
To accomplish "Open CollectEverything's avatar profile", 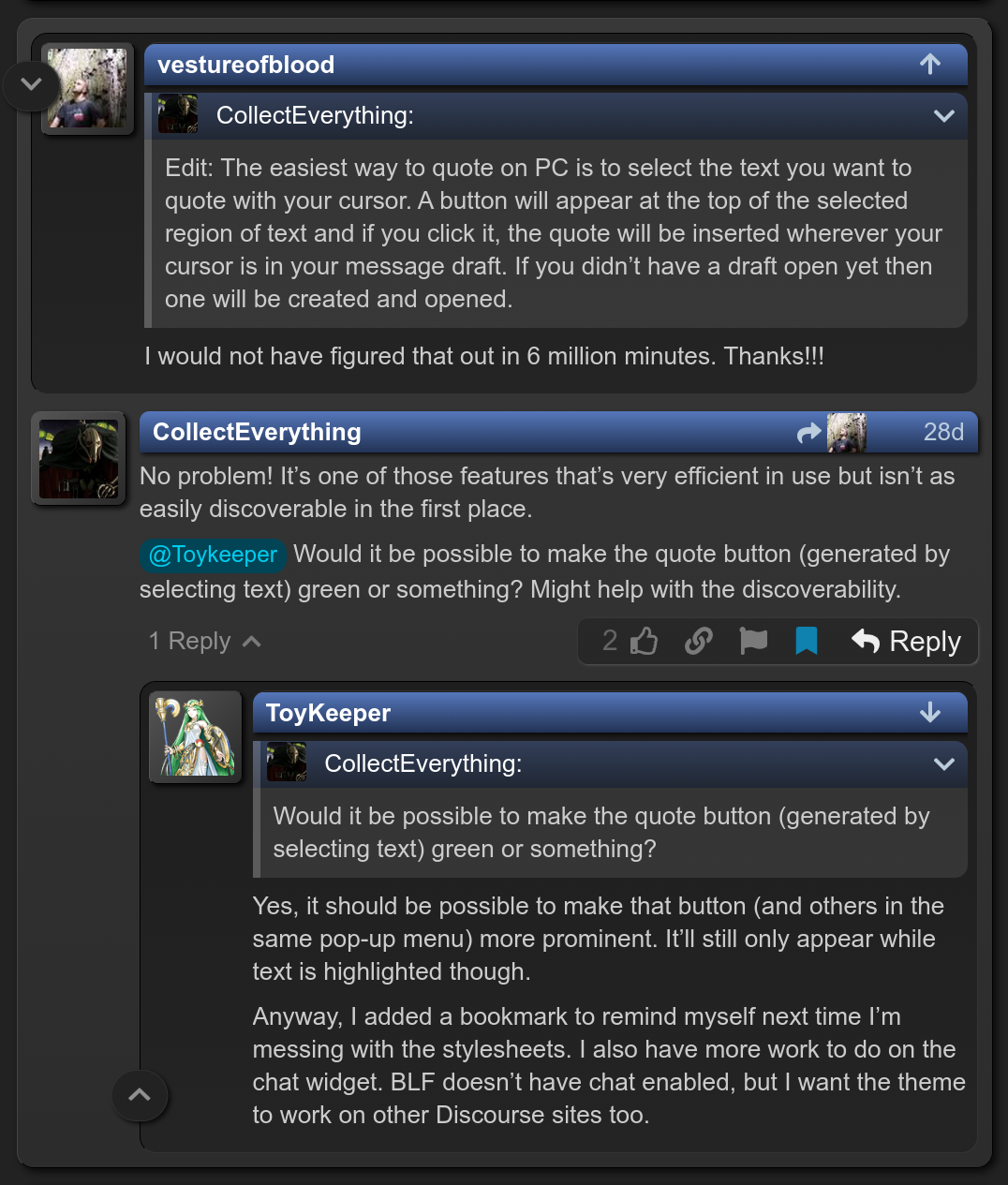I will tap(79, 458).
